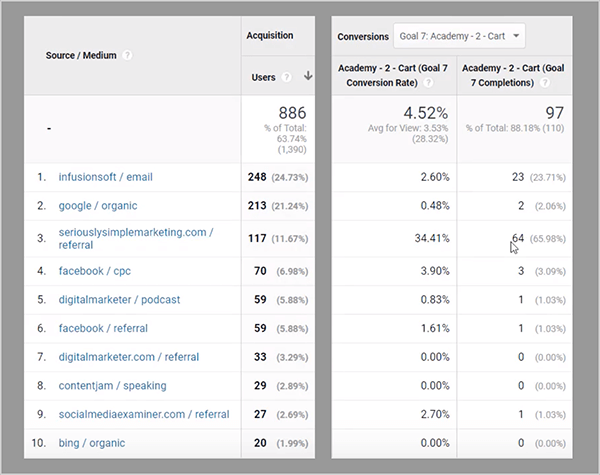
Task: Click the Source / Medium column header
Action: coord(81,55)
